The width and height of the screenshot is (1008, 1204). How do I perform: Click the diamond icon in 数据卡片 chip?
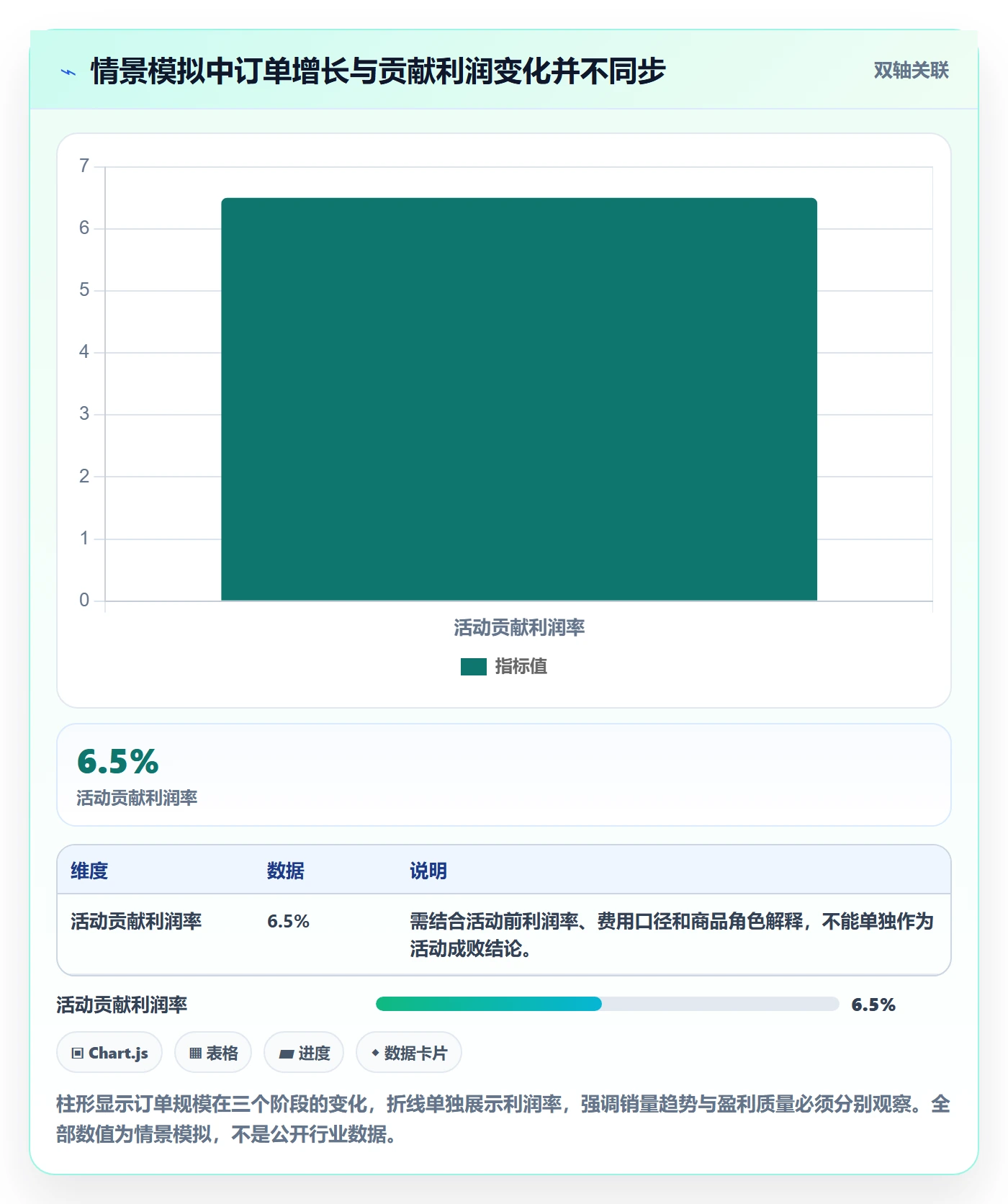[x=375, y=1053]
